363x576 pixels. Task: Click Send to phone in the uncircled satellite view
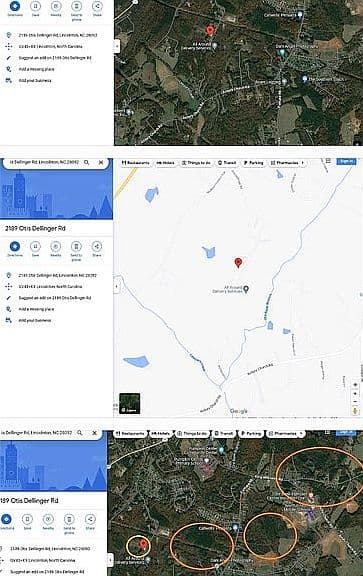[x=76, y=6]
